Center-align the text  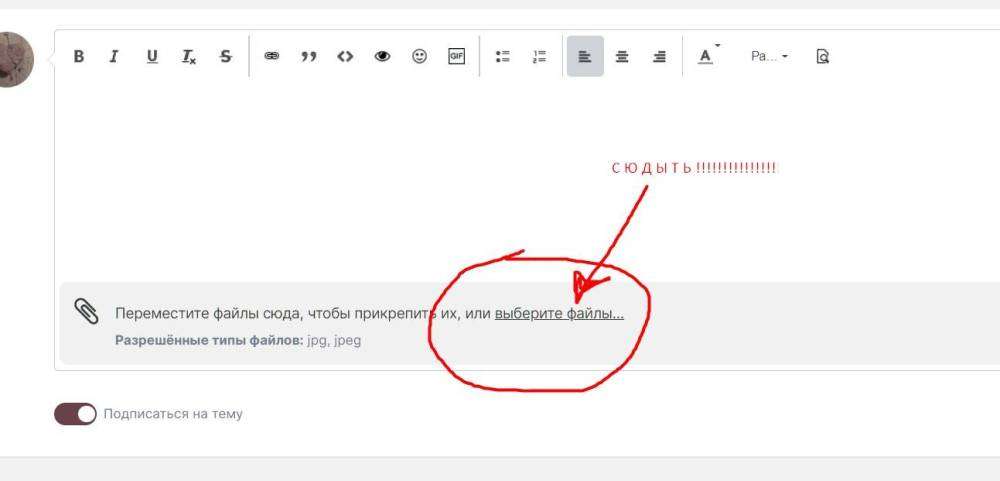click(622, 57)
